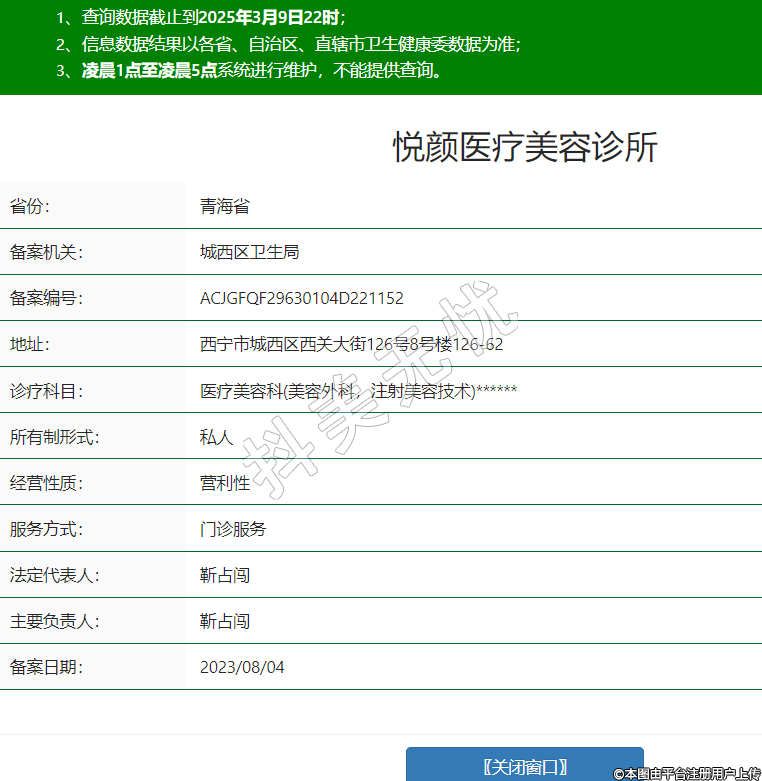Click the 青海省 province value

[224, 206]
